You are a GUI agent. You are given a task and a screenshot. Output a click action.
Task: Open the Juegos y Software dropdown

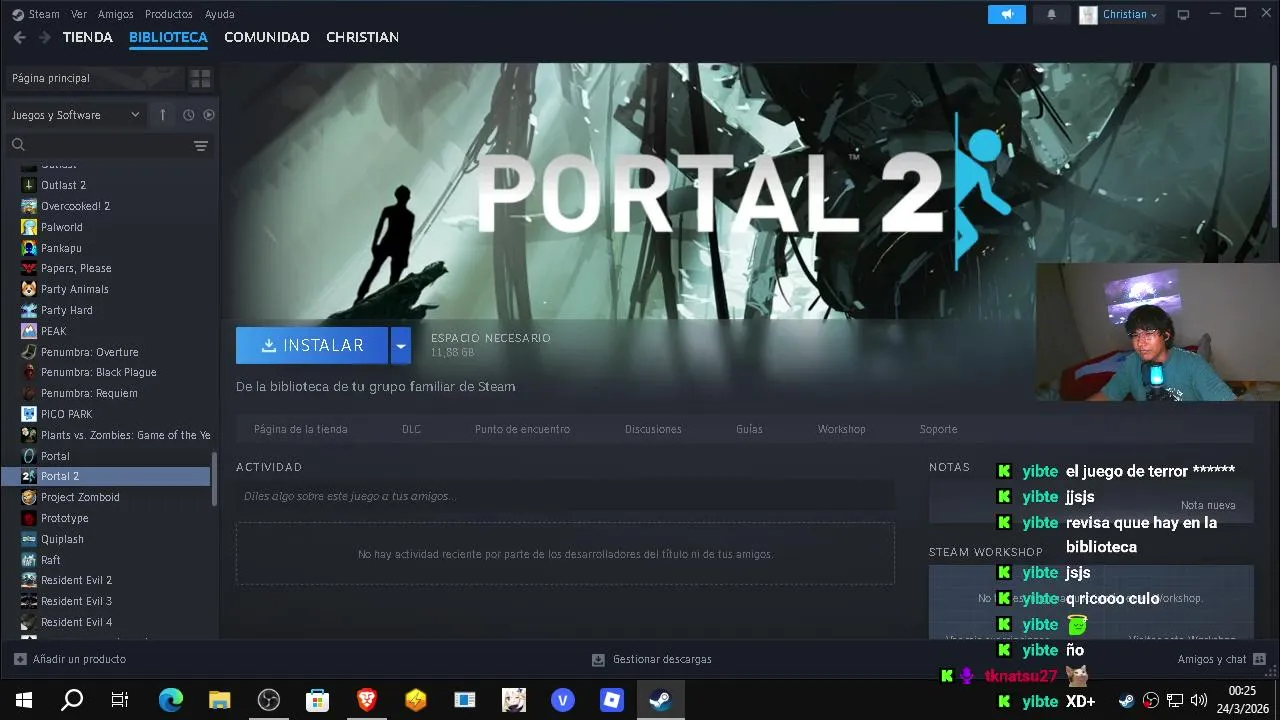(76, 115)
